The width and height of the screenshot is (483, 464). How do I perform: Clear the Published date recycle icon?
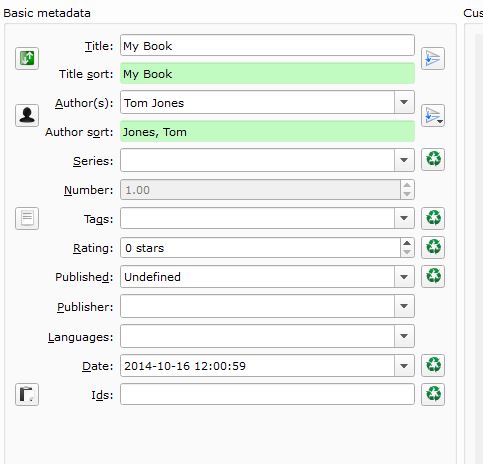pyautogui.click(x=433, y=276)
